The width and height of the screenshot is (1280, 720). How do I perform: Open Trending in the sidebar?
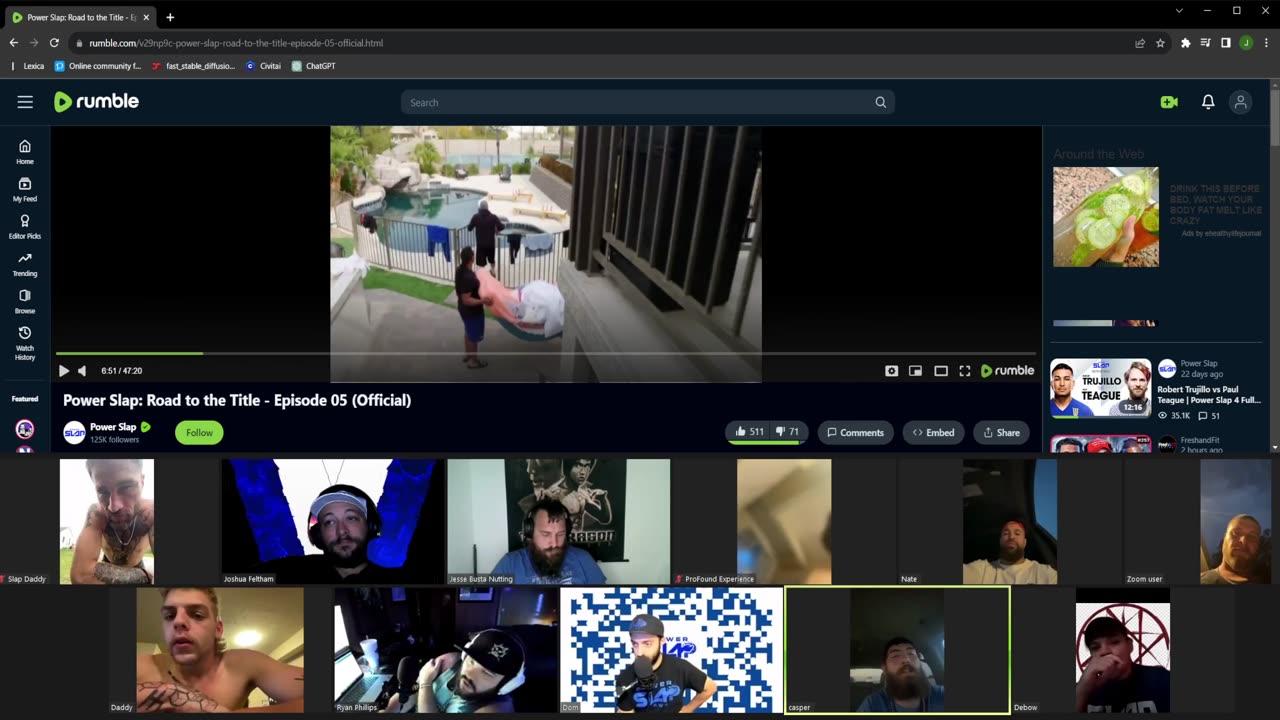[25, 264]
